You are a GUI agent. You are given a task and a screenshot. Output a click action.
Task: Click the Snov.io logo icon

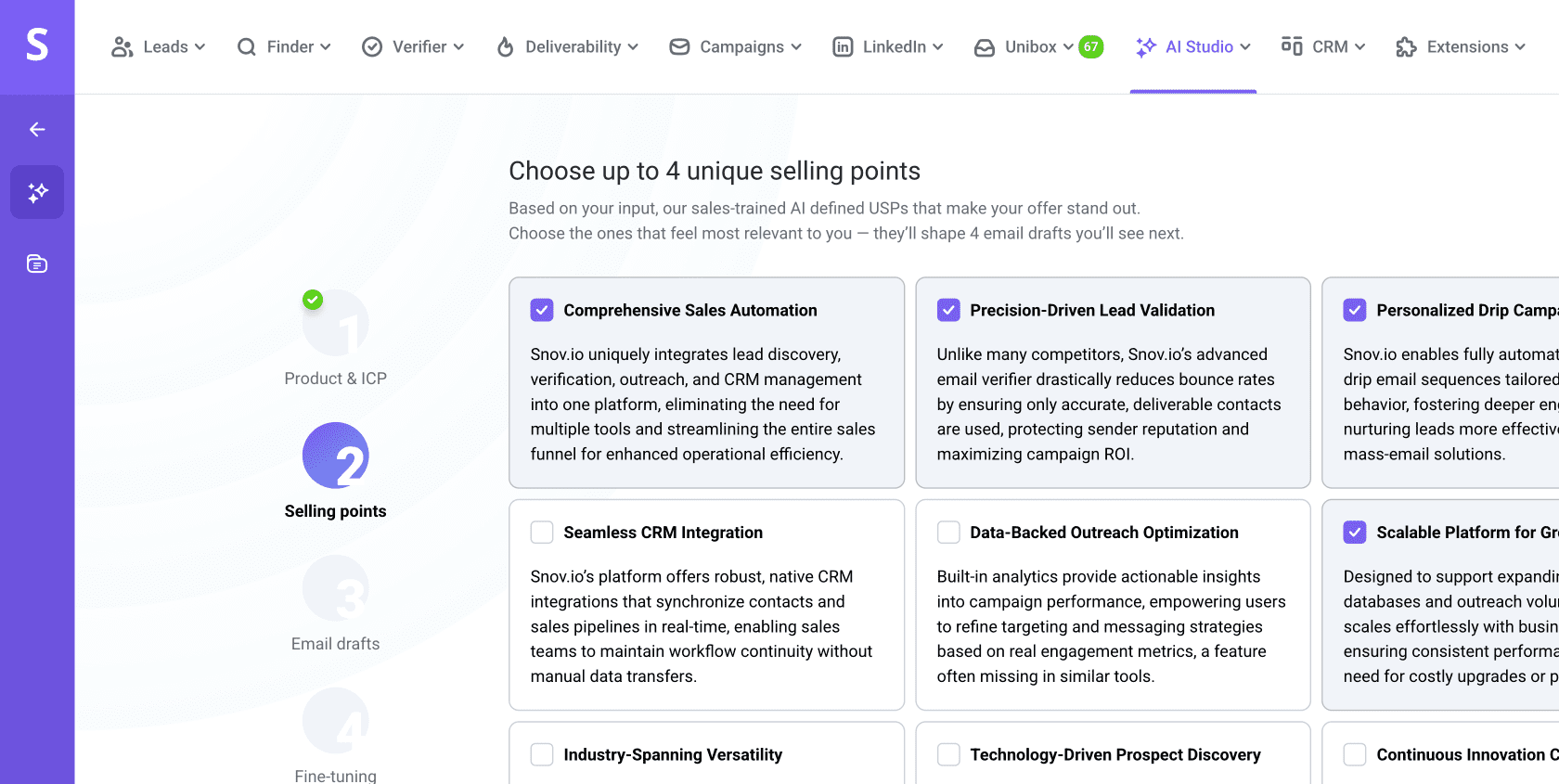point(37,45)
